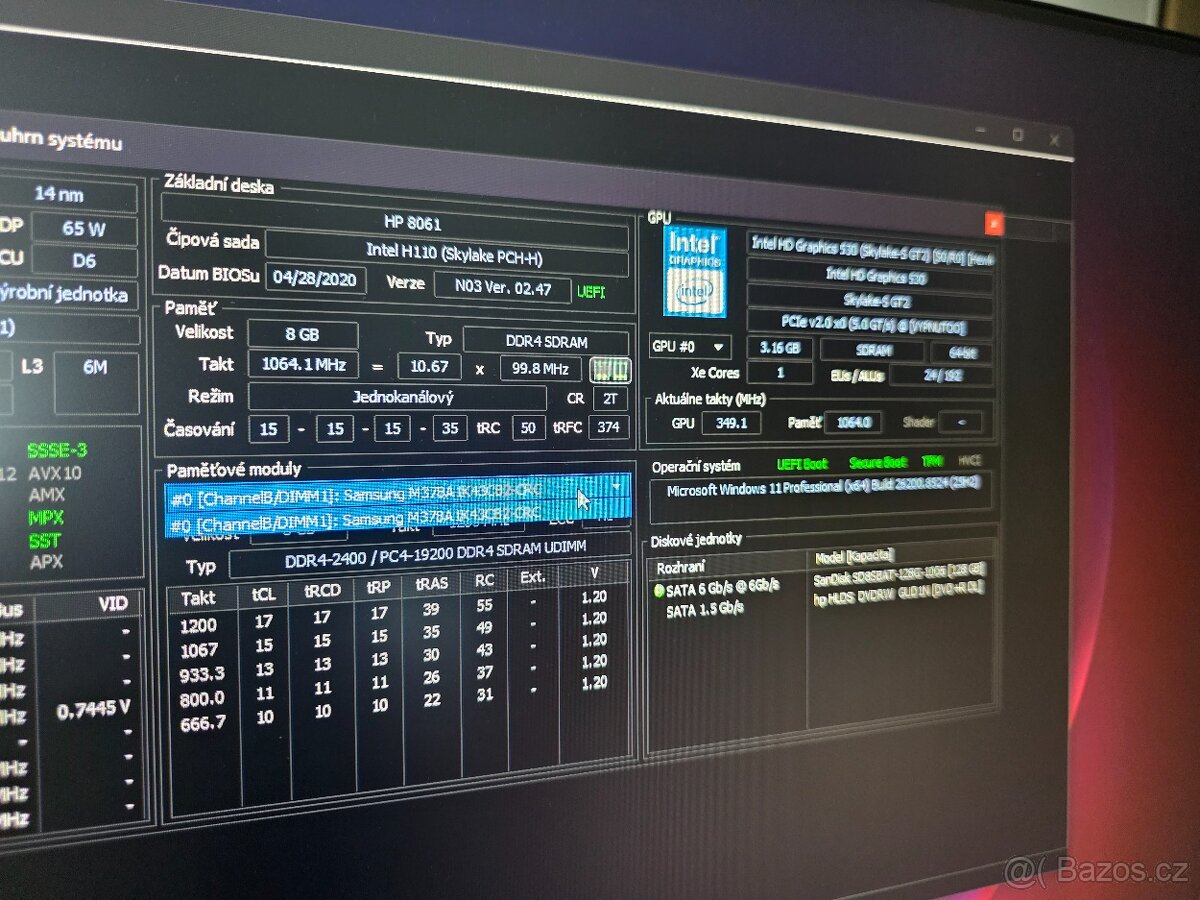The width and height of the screenshot is (1200, 900).
Task: Open the memory modules dropdown arrow
Action: [x=616, y=486]
